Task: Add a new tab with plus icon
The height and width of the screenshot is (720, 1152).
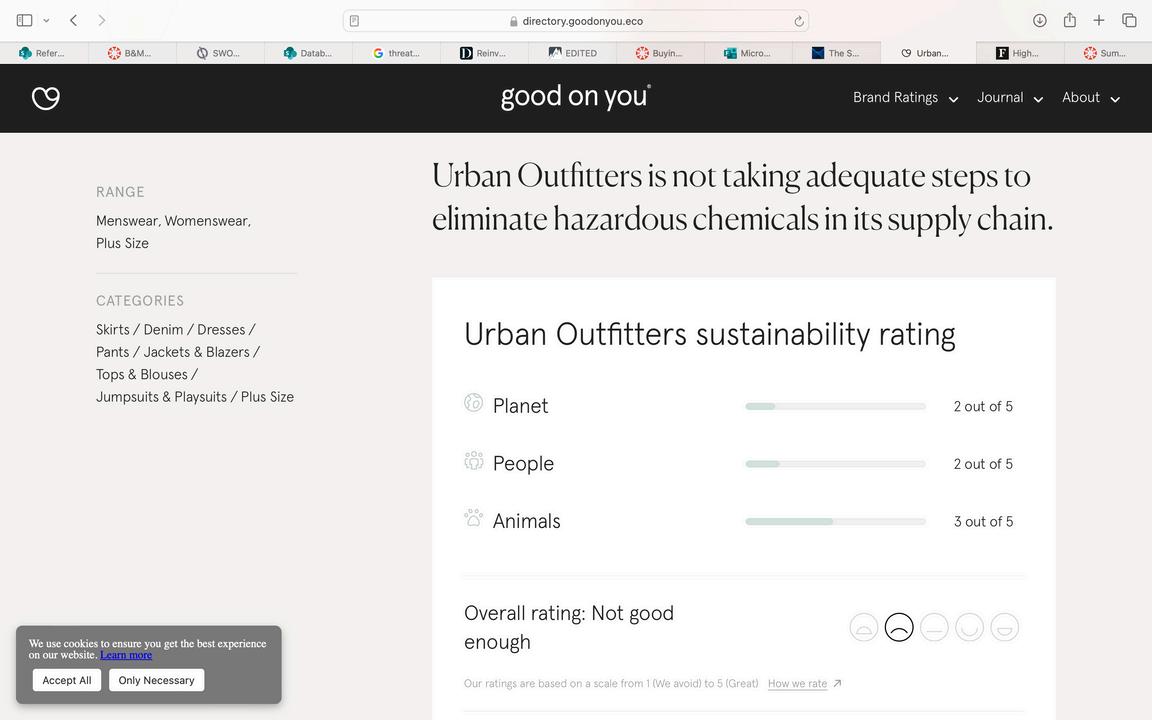Action: click(x=1098, y=21)
